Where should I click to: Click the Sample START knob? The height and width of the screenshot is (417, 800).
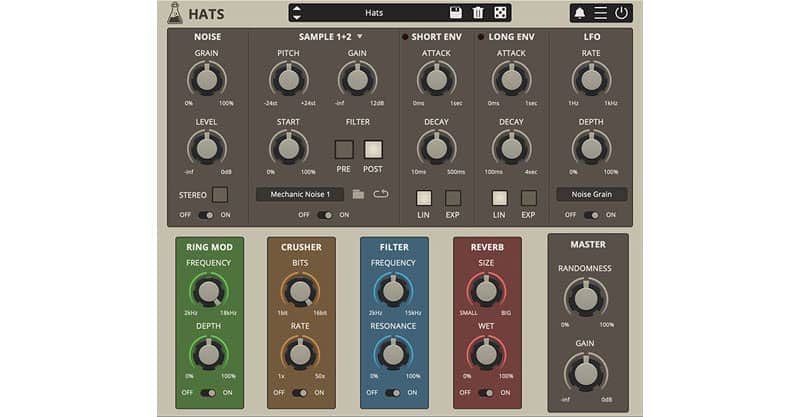coord(289,149)
